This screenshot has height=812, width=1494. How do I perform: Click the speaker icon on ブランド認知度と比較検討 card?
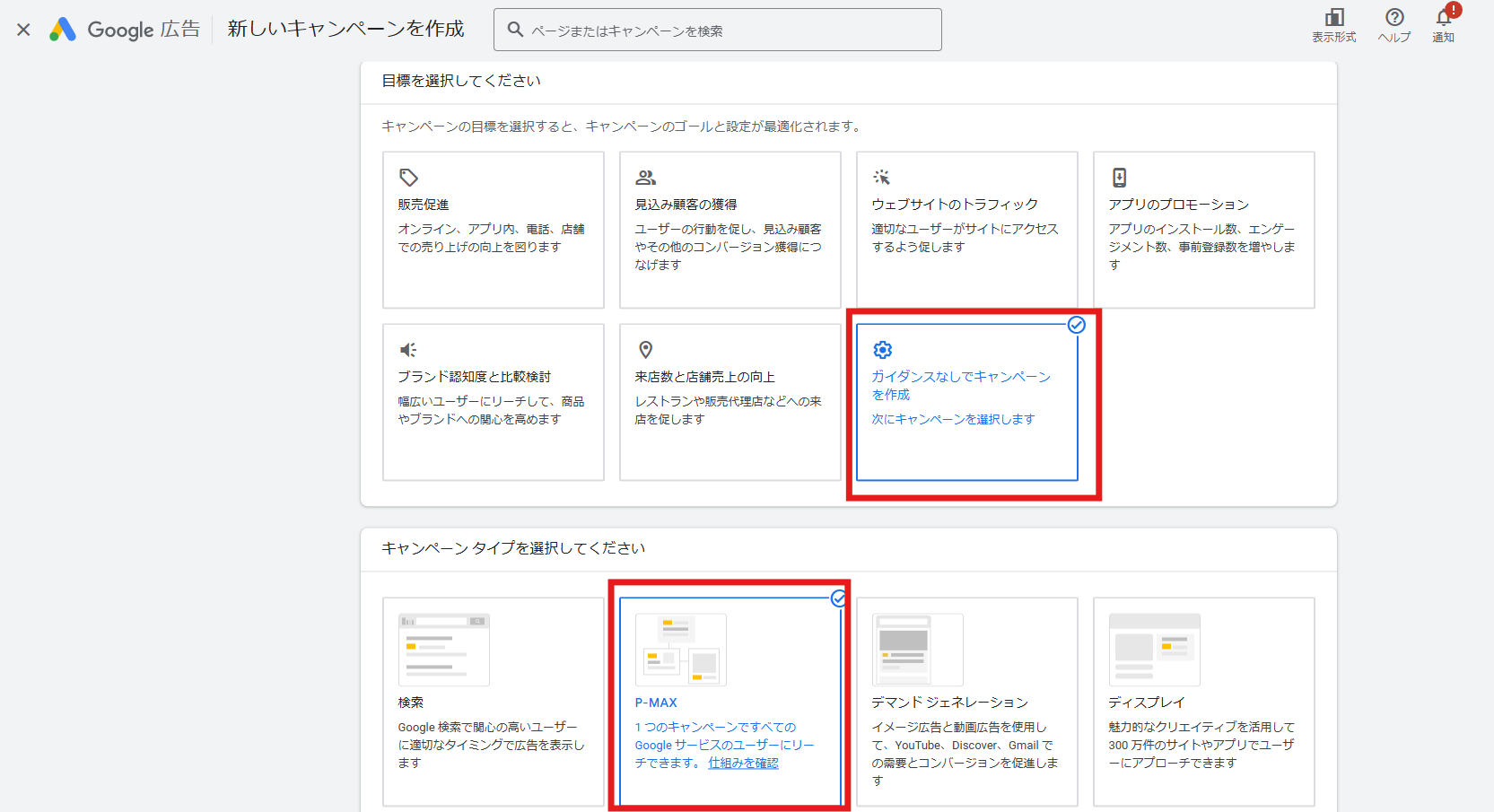point(408,349)
